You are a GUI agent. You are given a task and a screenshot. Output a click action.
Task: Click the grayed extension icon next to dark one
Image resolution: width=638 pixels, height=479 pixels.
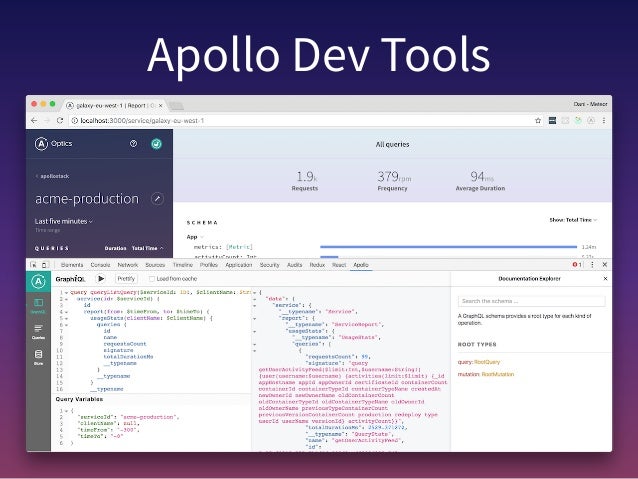tap(565, 120)
